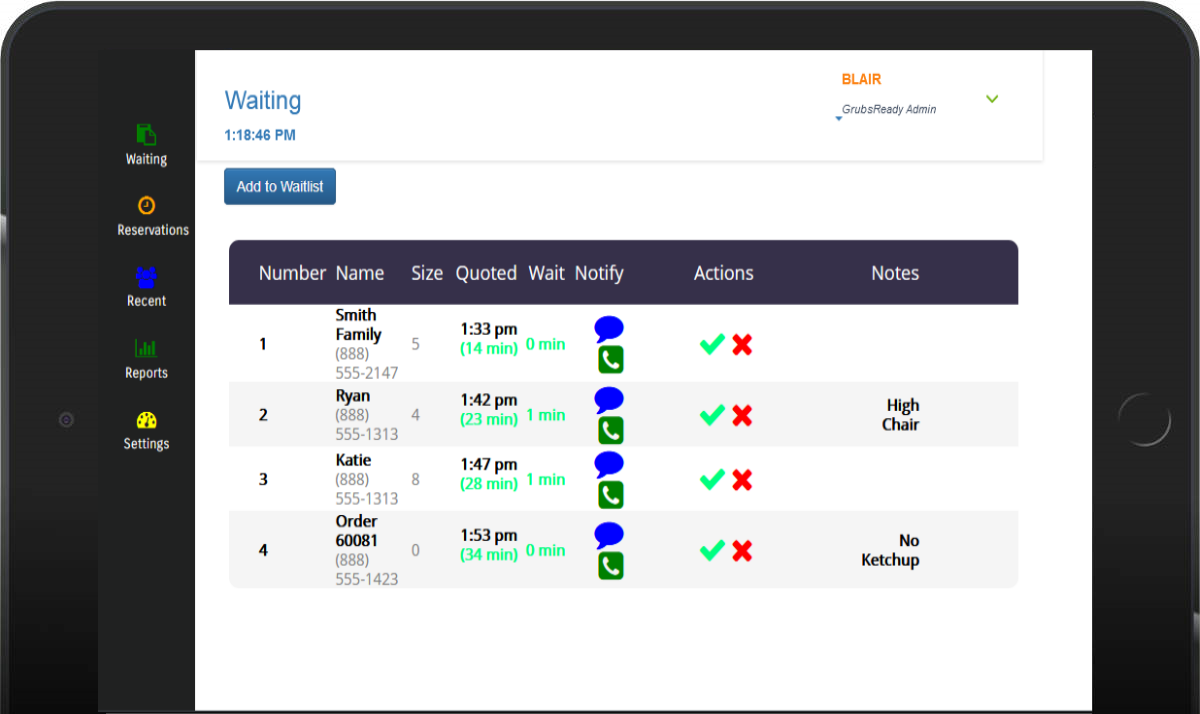Call Order 60081 phone icon

click(610, 566)
